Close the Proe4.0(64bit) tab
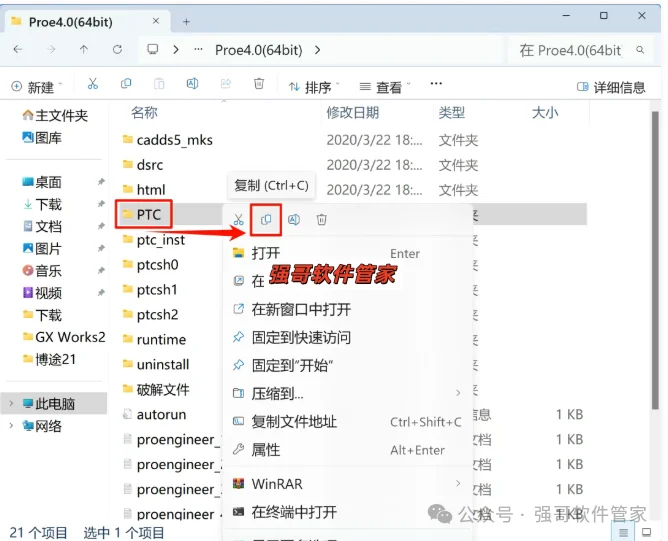Image resolution: width=668 pixels, height=541 pixels. pyautogui.click(x=156, y=21)
